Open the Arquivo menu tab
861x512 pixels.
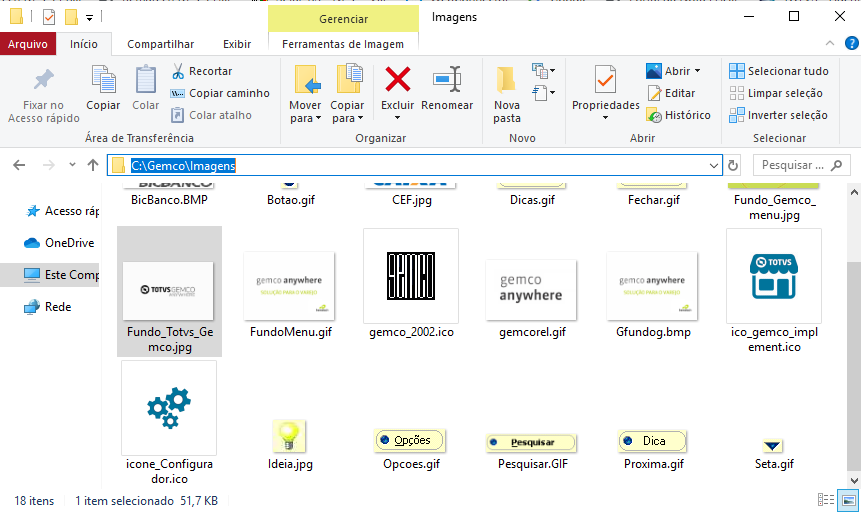coord(27,44)
